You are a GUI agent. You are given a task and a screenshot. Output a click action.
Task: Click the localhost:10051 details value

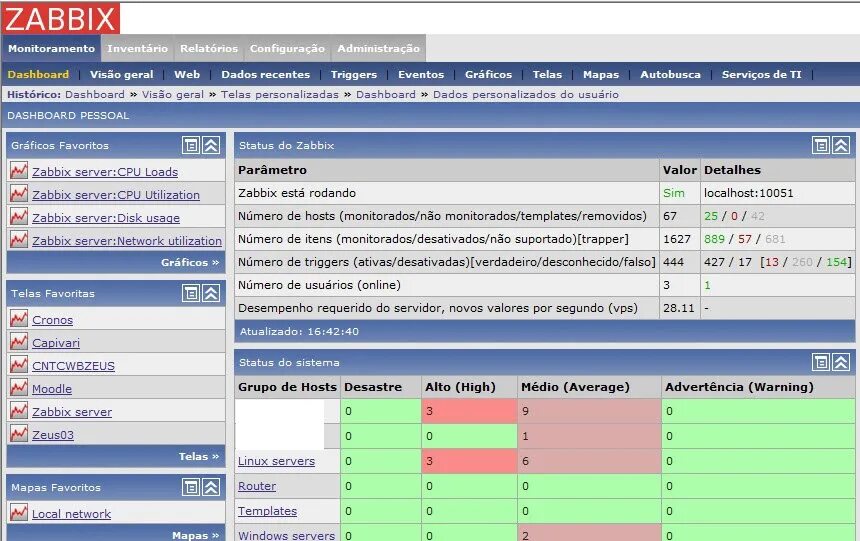point(749,193)
